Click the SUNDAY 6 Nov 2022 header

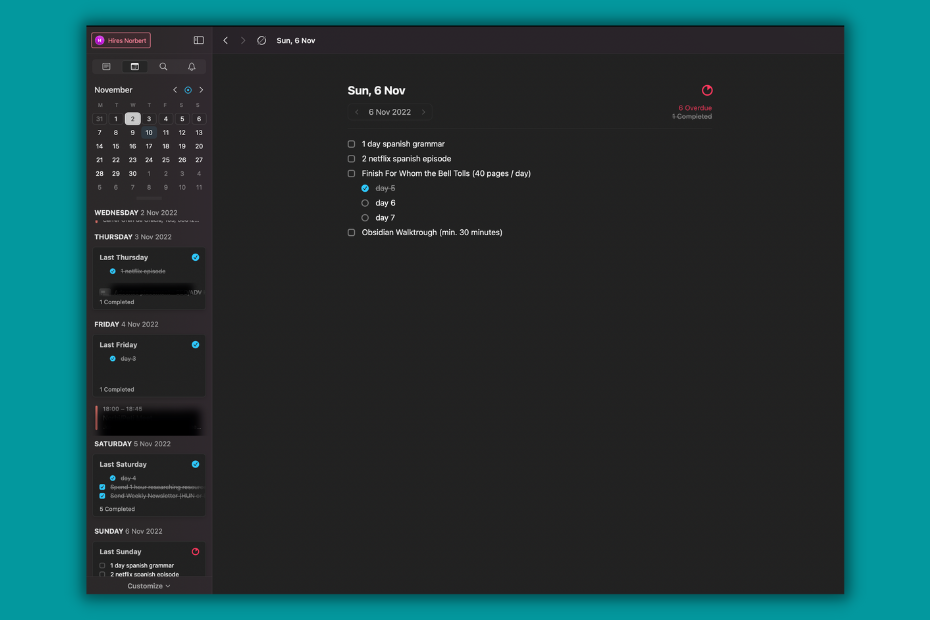click(x=128, y=532)
